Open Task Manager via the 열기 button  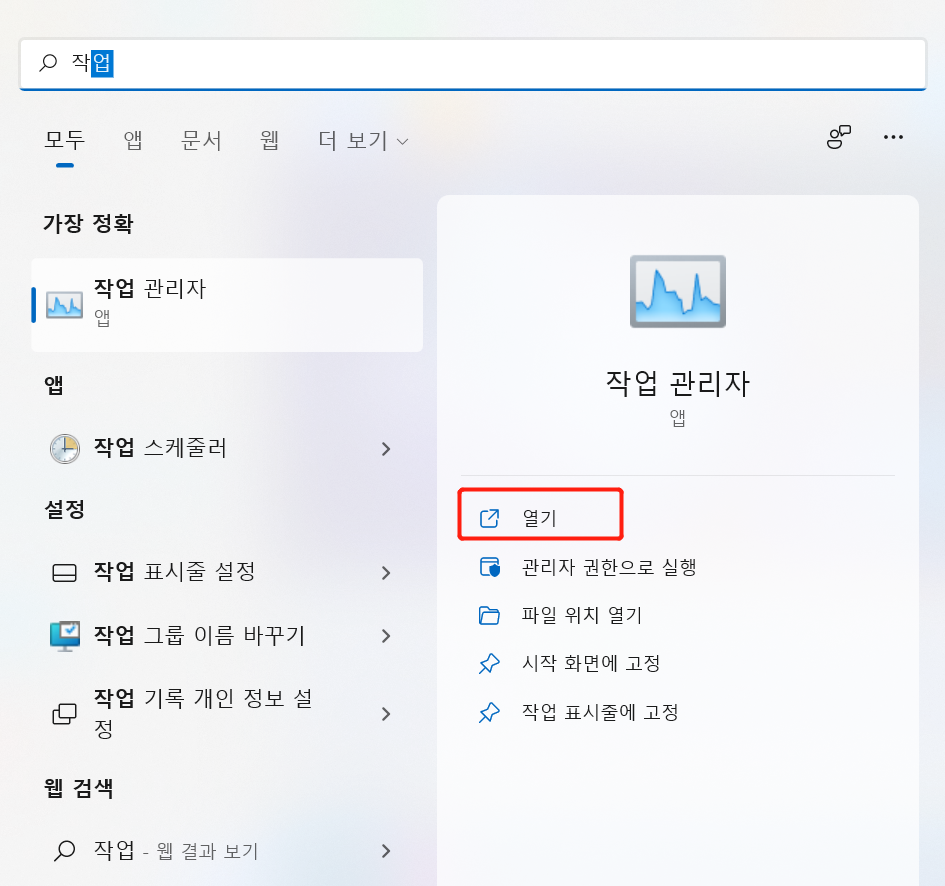point(540,513)
